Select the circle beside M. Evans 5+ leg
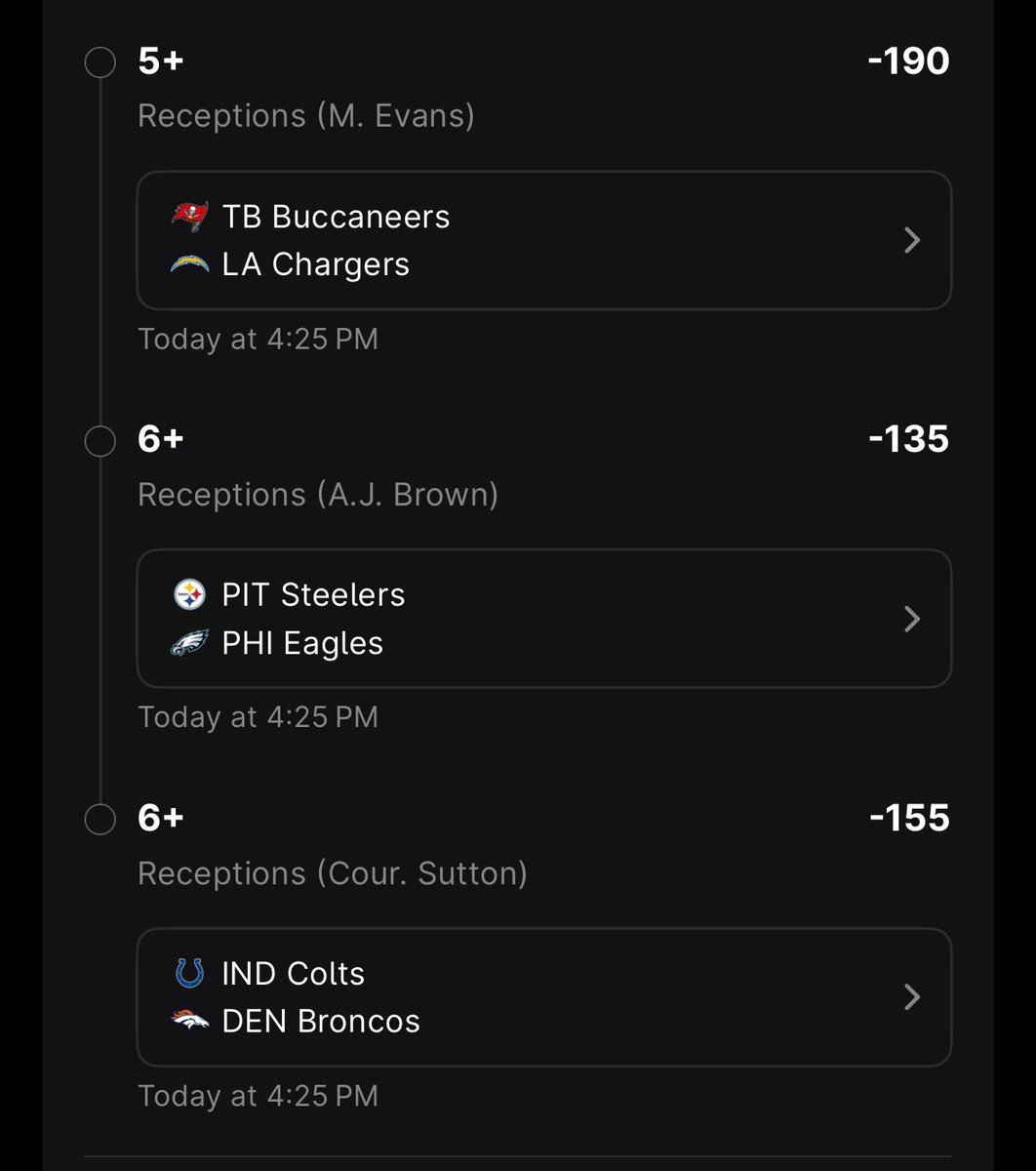1036x1171 pixels. pos(100,63)
